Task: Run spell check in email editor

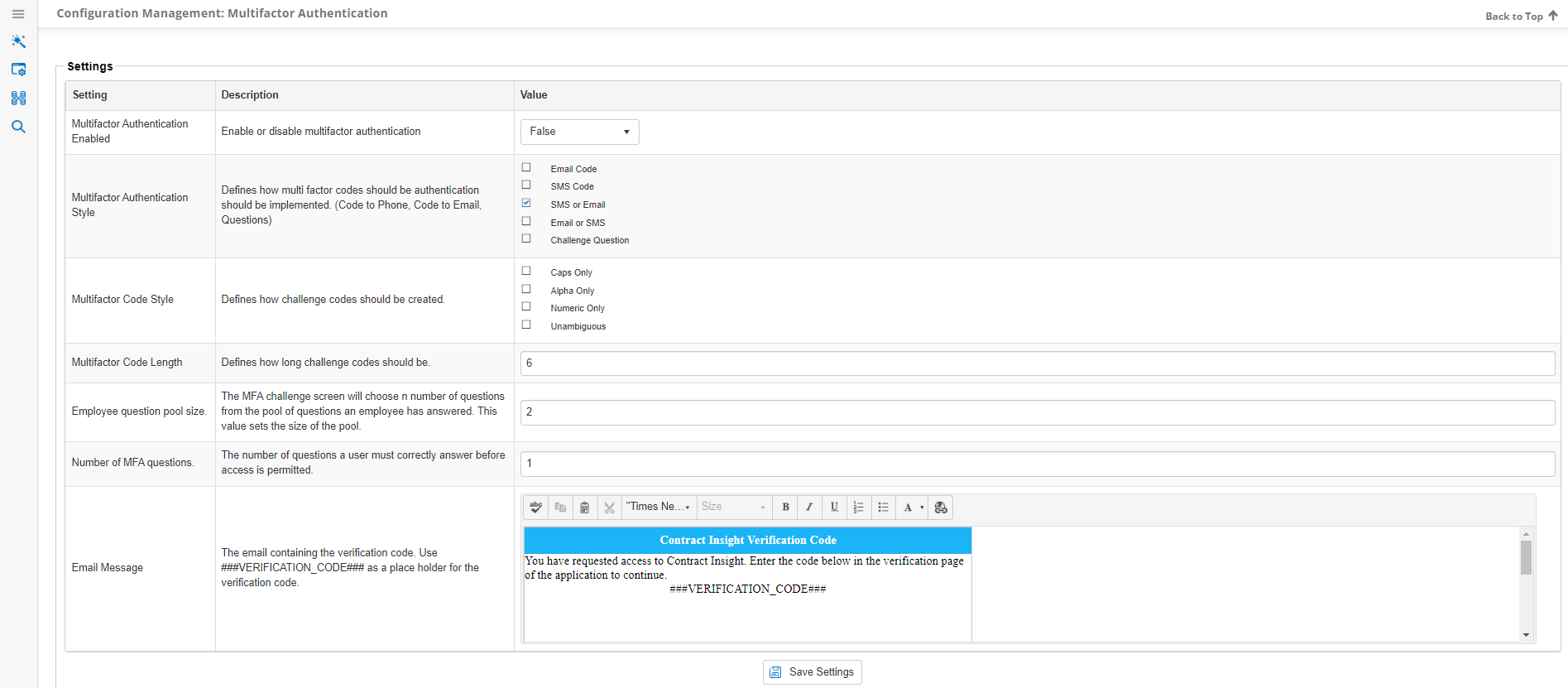Action: 536,508
